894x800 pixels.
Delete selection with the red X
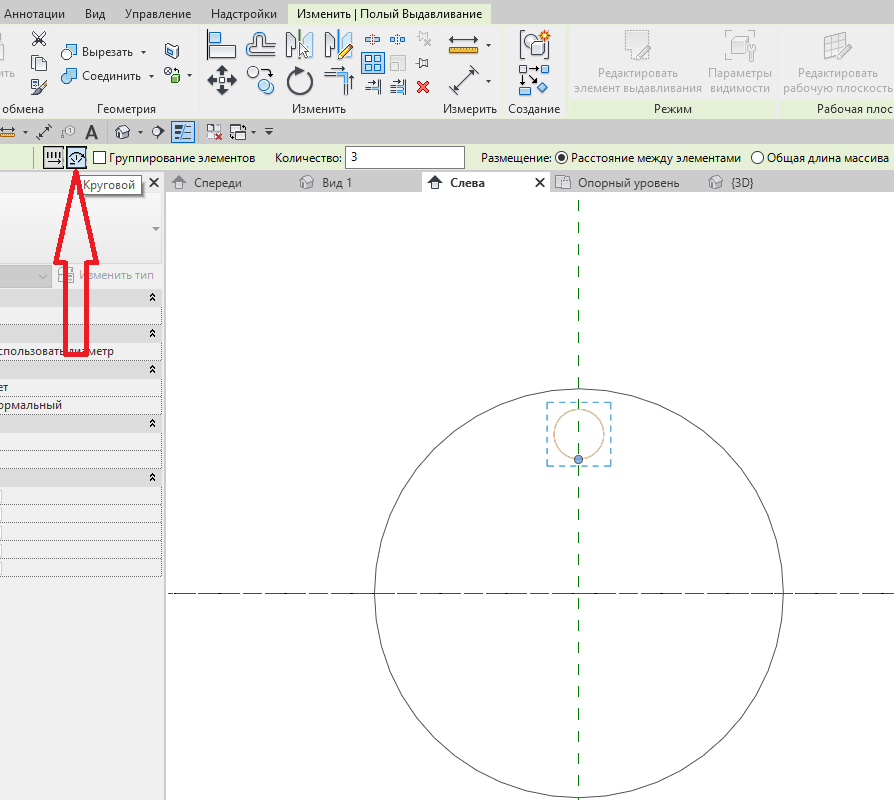423,87
